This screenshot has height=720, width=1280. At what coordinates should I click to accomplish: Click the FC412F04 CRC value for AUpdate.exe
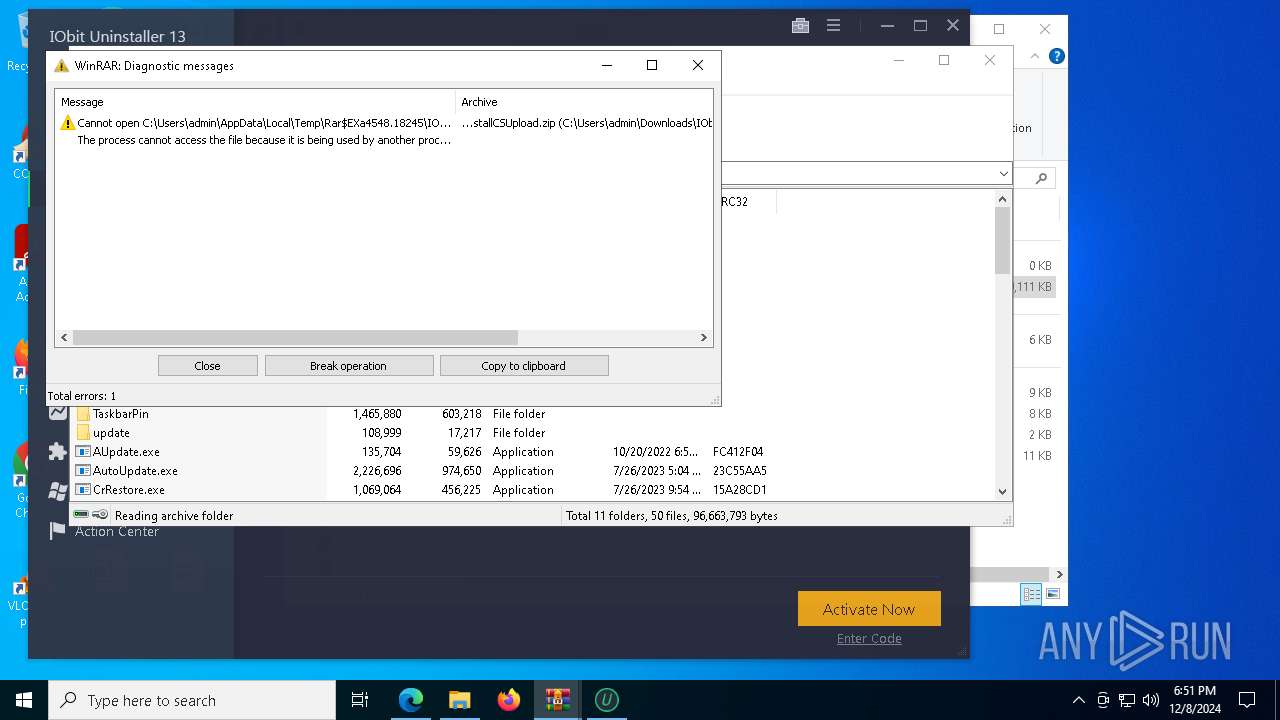click(x=738, y=452)
